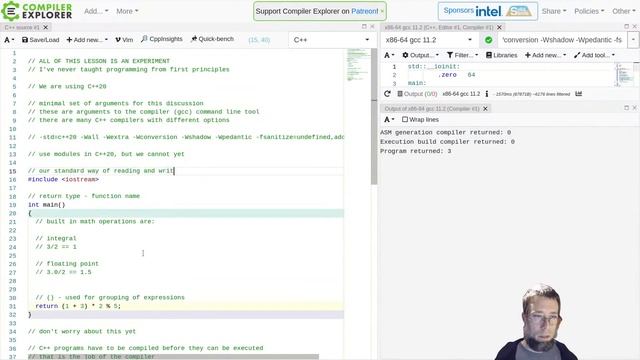Image resolution: width=640 pixels, height=360 pixels.
Task: Open editor Add new dropdown
Action: [87, 40]
